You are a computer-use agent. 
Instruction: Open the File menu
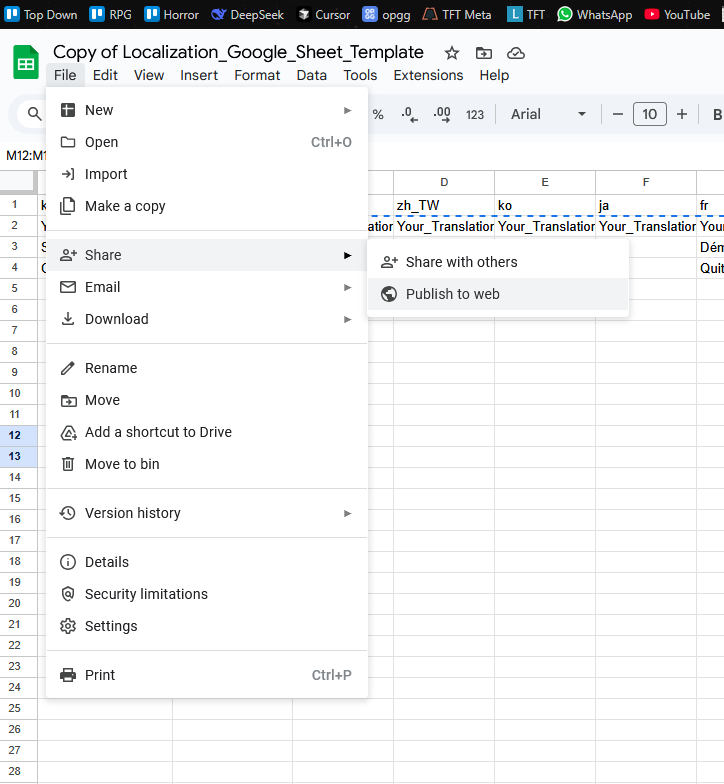tap(65, 75)
